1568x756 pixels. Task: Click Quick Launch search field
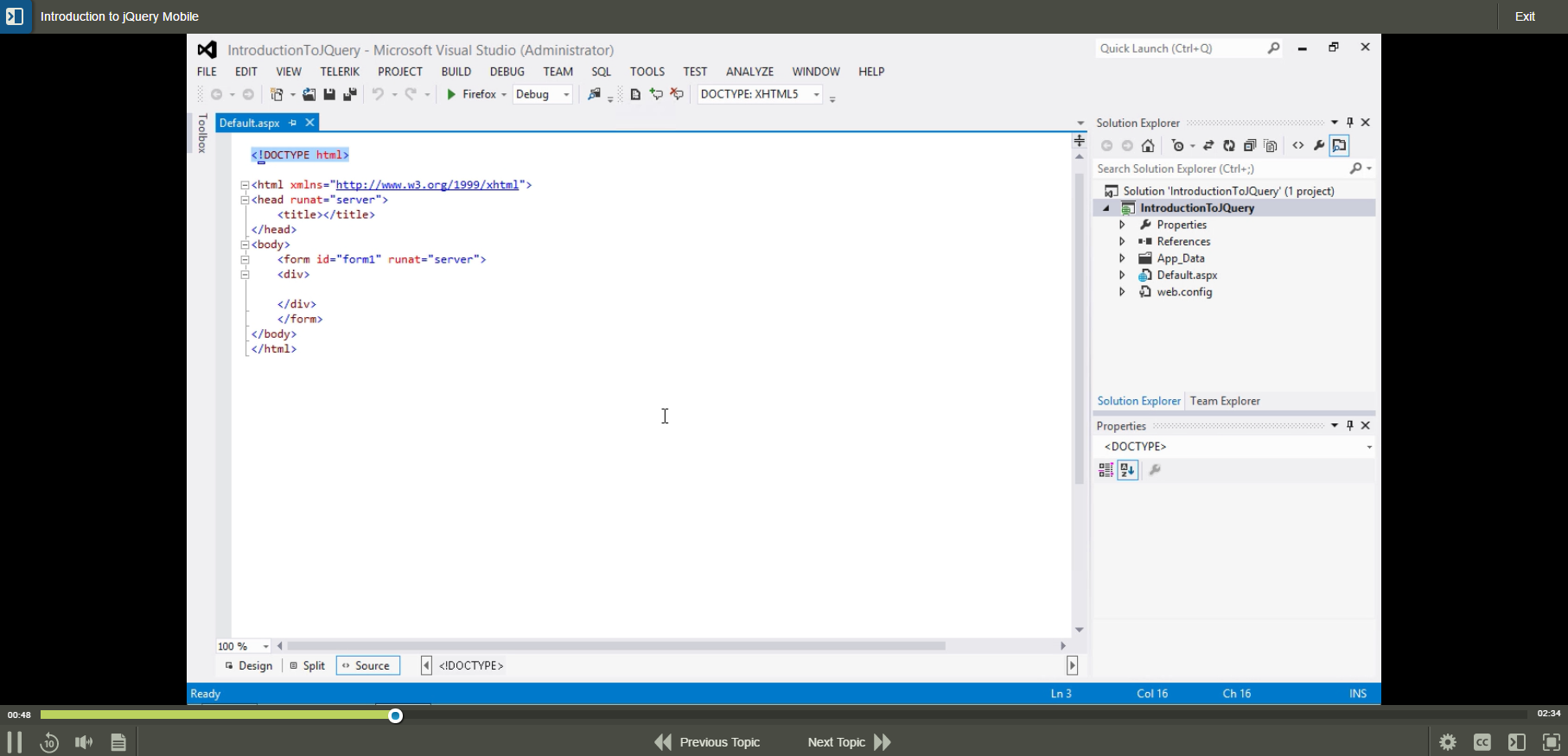coord(1180,48)
